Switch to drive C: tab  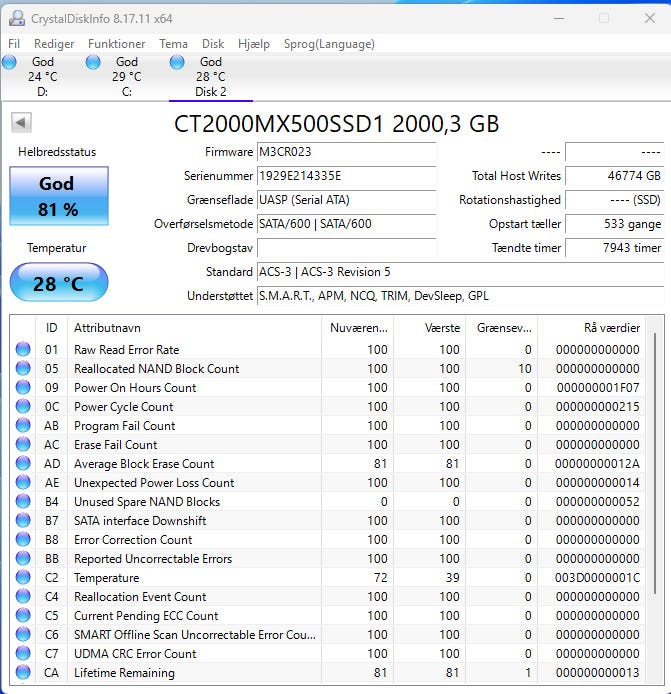point(126,77)
